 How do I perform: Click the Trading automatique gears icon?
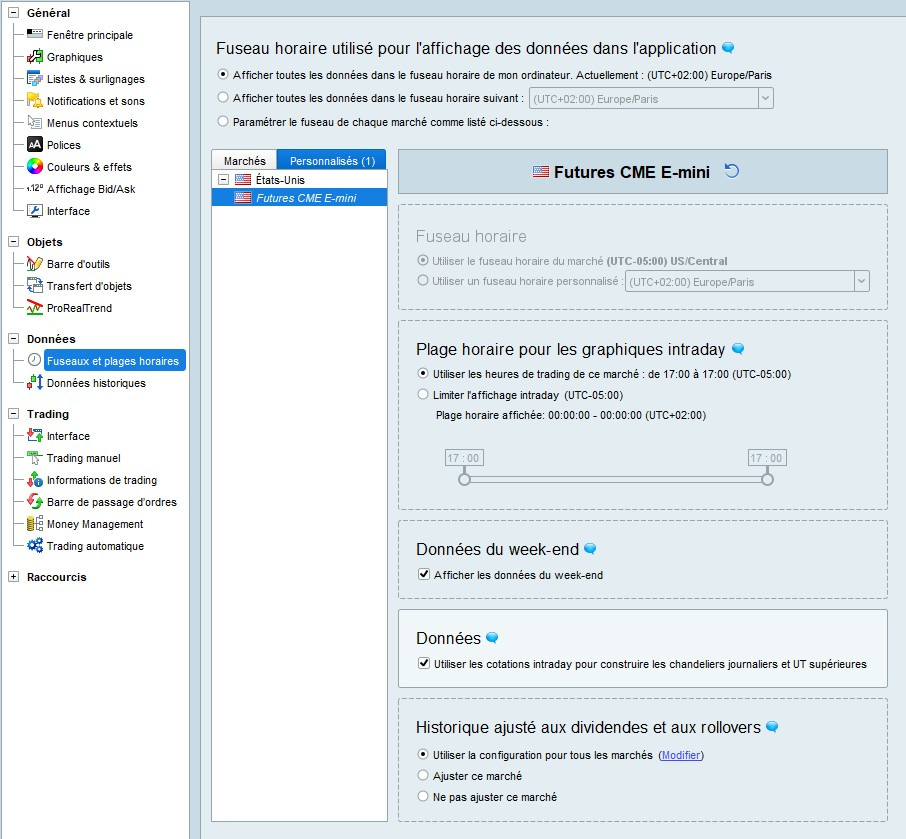35,545
